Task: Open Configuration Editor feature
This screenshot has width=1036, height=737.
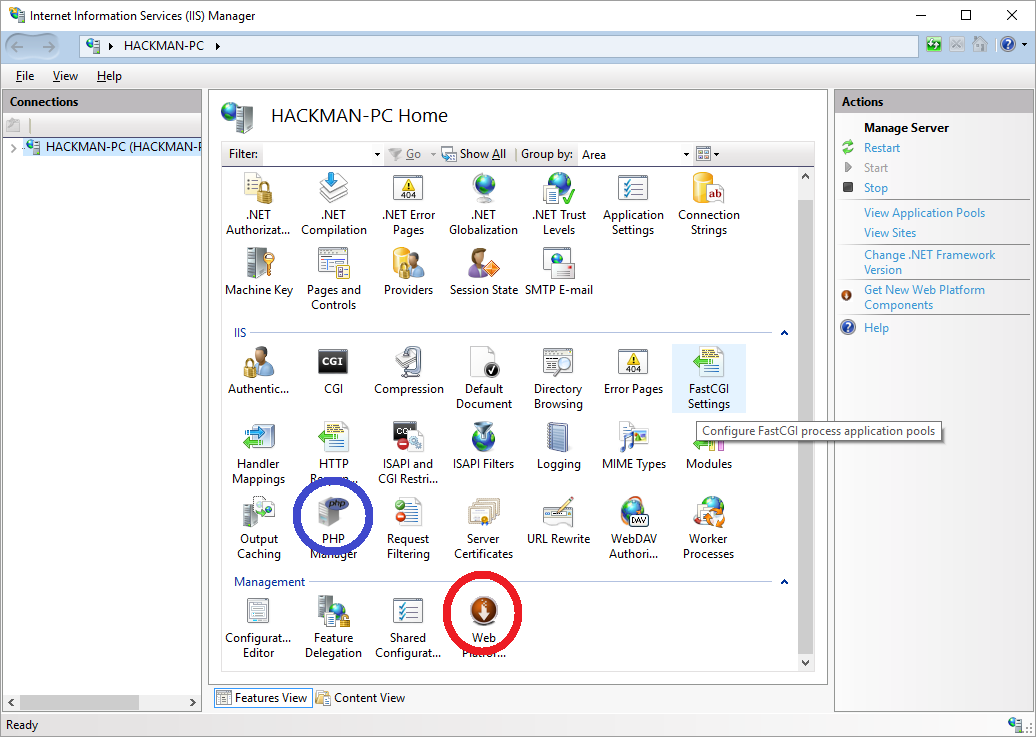Action: click(258, 628)
